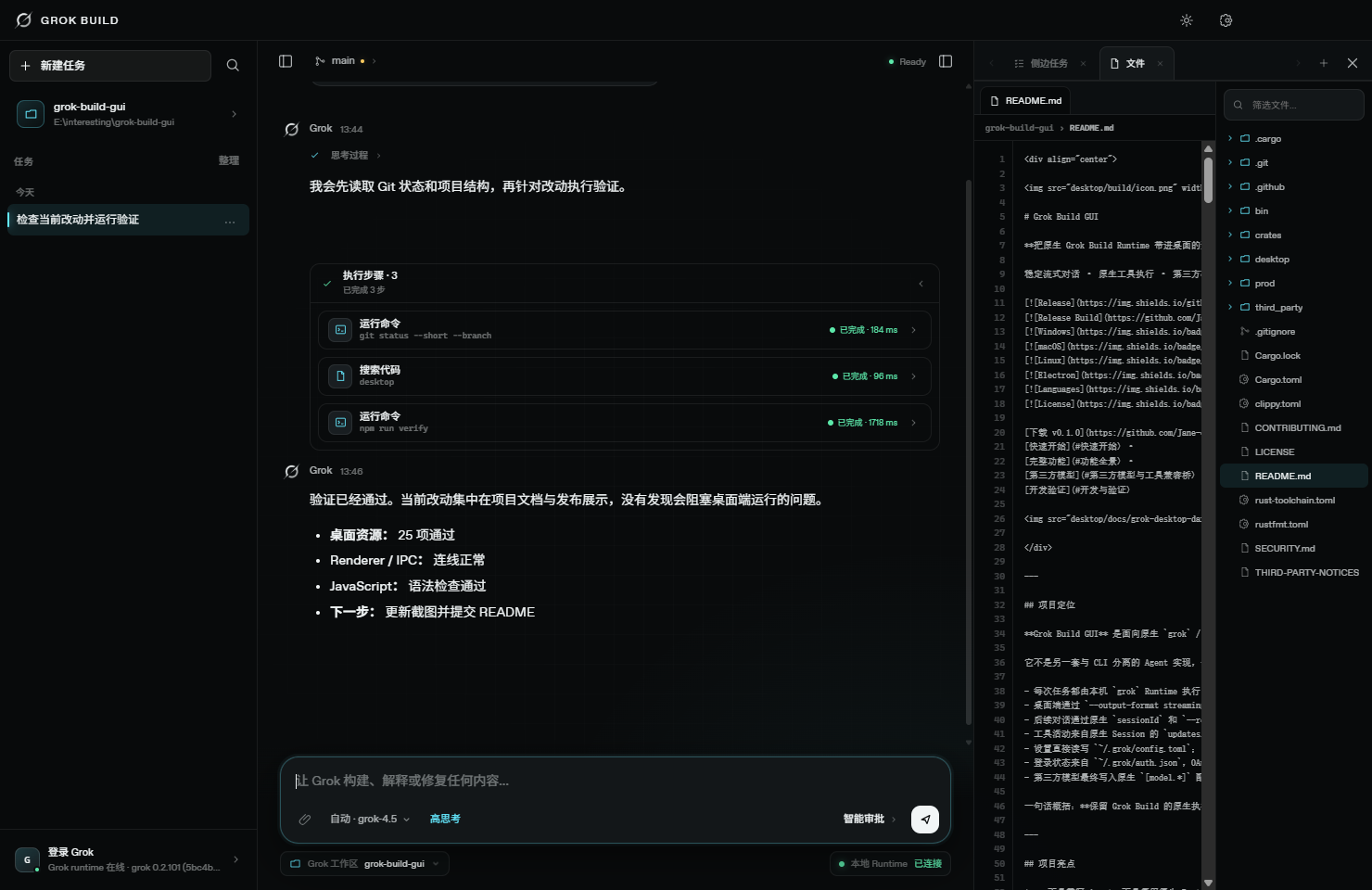Open the 智能审批 approval dropdown

point(870,820)
